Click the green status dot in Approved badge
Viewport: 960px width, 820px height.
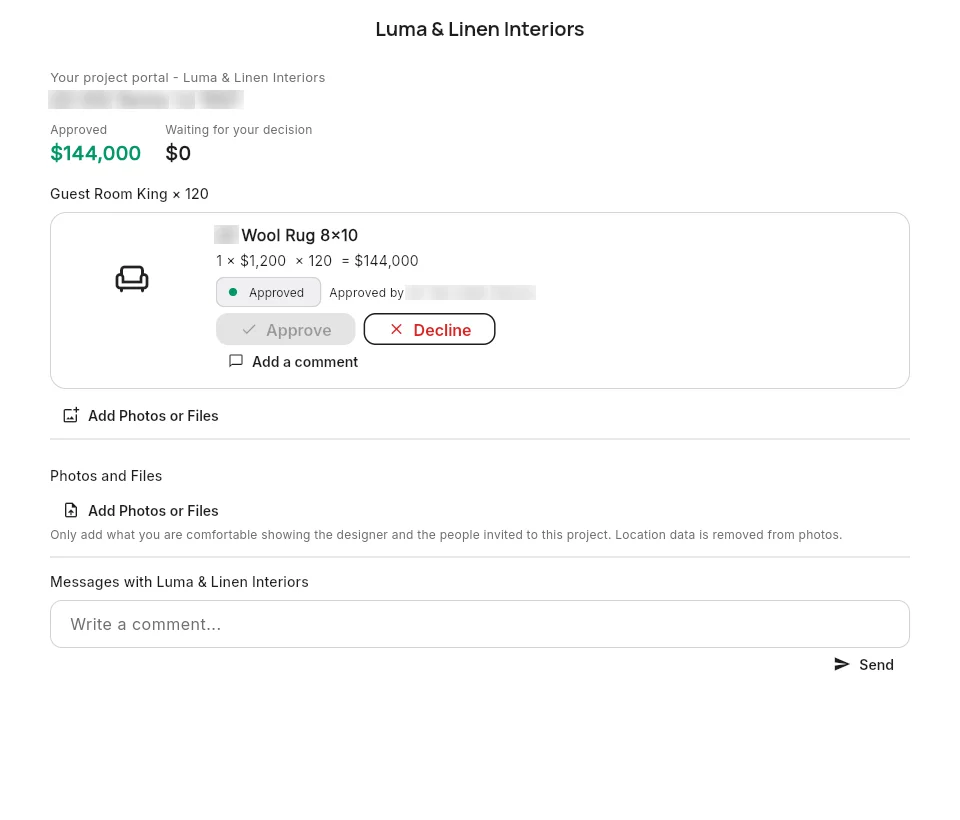(x=233, y=292)
